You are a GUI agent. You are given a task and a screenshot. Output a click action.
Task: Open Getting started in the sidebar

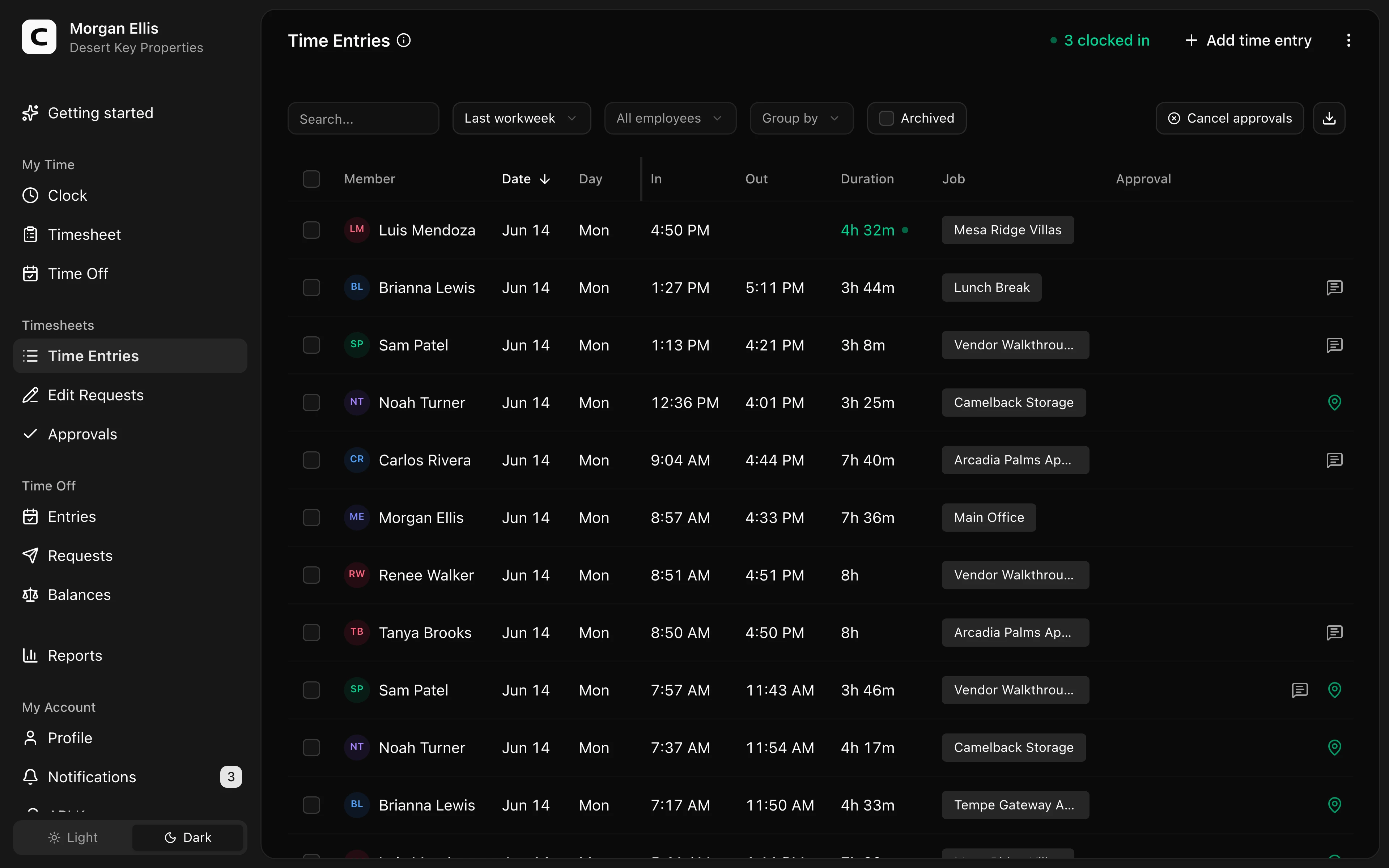[130, 113]
